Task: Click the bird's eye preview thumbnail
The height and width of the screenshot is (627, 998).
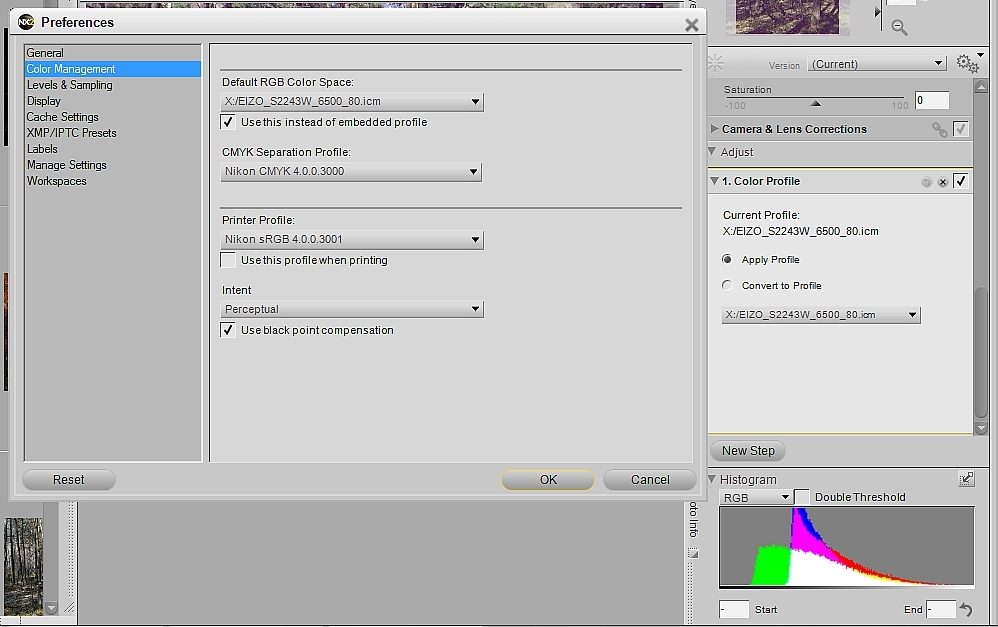Action: pyautogui.click(x=787, y=17)
